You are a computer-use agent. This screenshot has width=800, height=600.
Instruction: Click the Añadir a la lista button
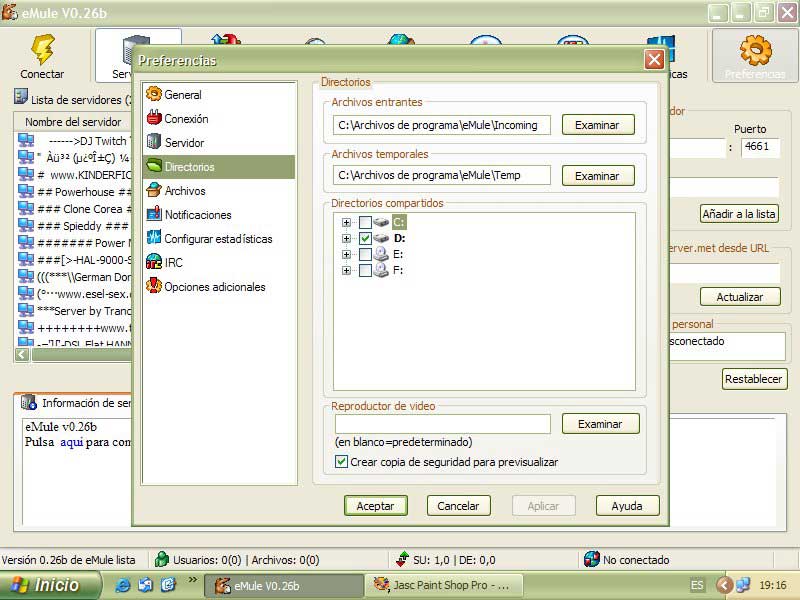(739, 214)
